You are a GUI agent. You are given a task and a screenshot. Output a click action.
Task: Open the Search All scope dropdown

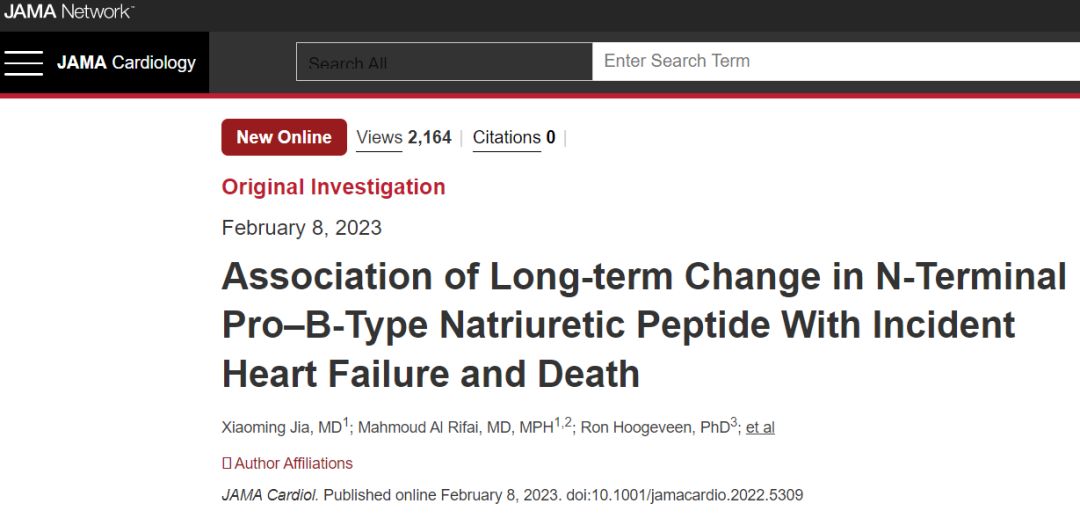point(444,61)
